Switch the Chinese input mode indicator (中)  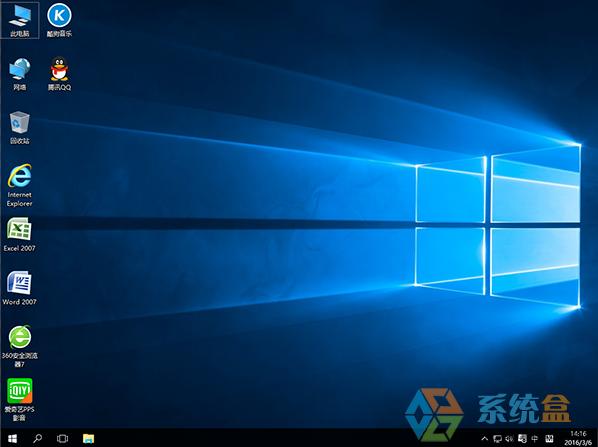point(535,439)
